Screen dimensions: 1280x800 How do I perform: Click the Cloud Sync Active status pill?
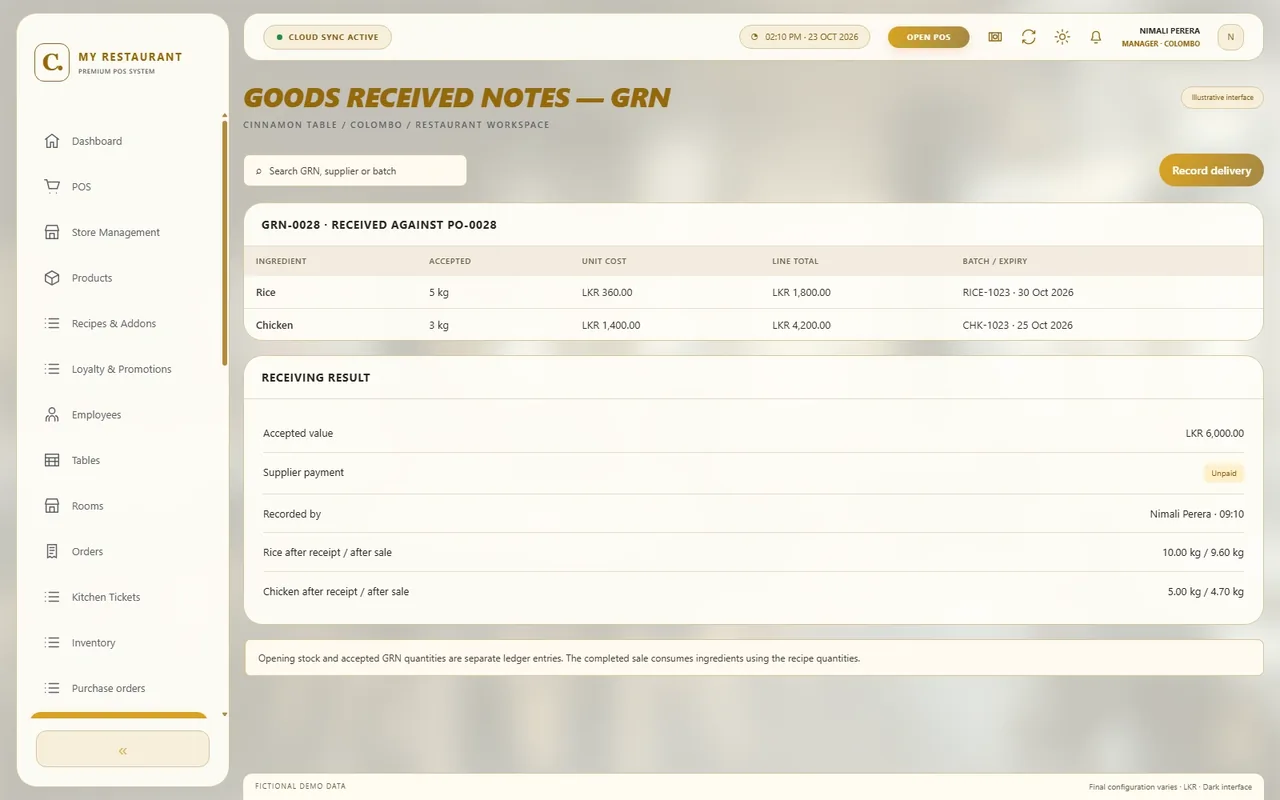point(327,37)
